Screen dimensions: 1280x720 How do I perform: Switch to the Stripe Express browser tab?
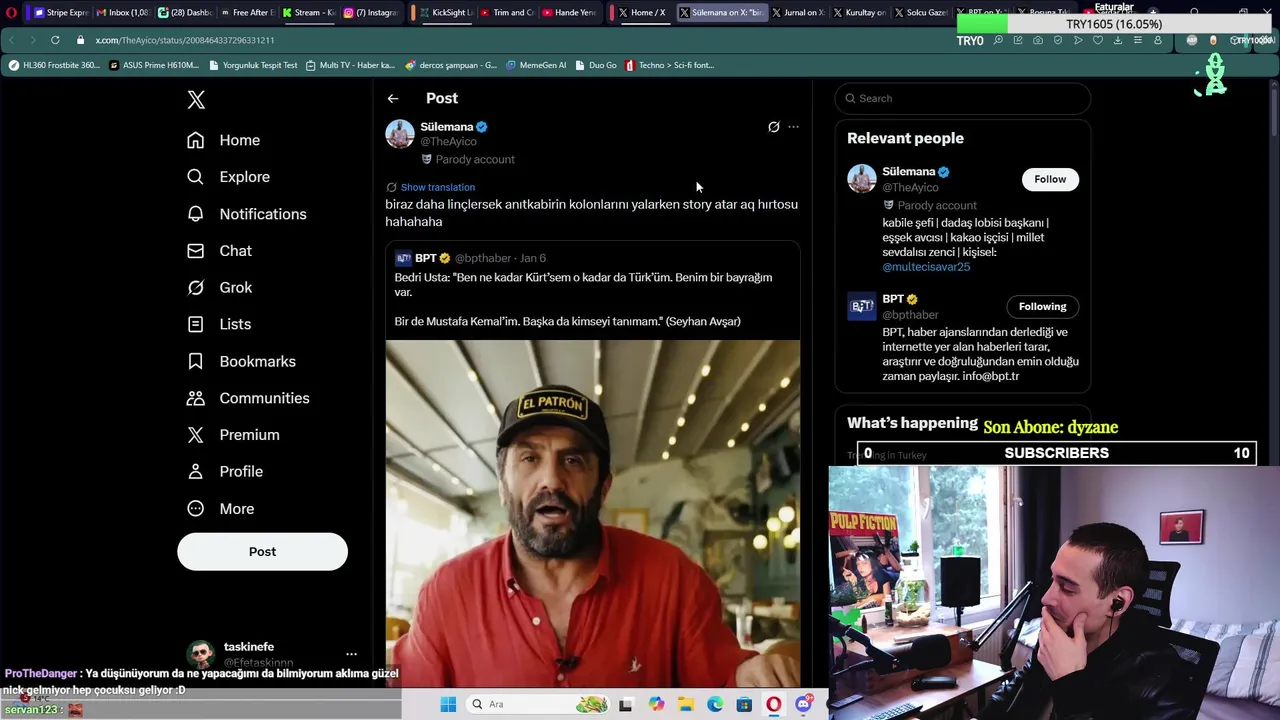click(x=61, y=13)
